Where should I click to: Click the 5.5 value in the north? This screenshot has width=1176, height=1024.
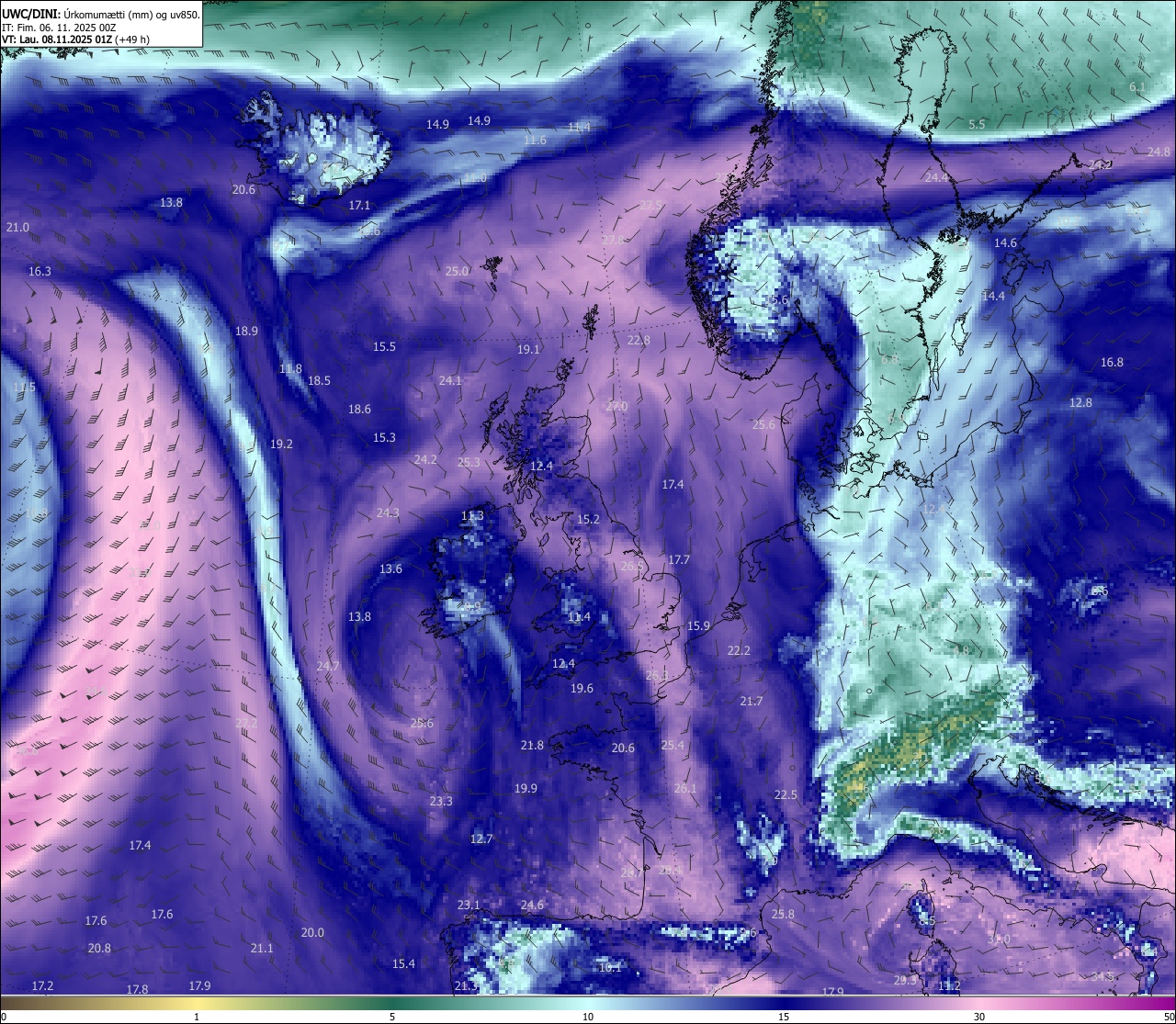tap(977, 125)
